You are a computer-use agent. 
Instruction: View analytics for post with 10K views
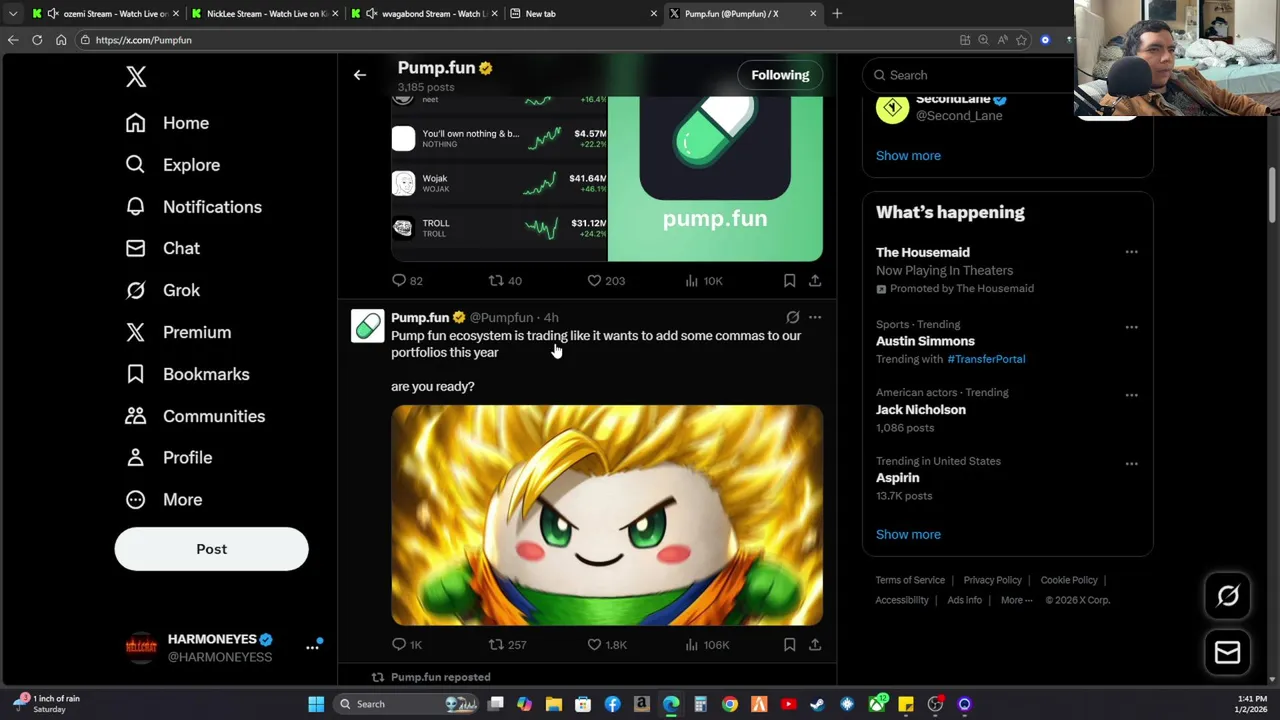(x=703, y=281)
